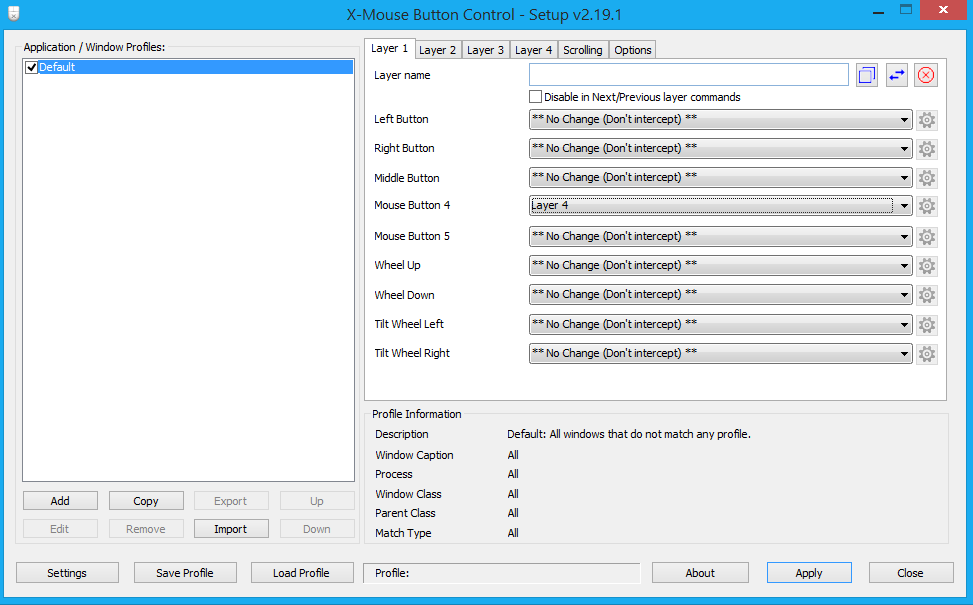Viewport: 973px width, 605px height.
Task: Click the Import button
Action: point(231,529)
